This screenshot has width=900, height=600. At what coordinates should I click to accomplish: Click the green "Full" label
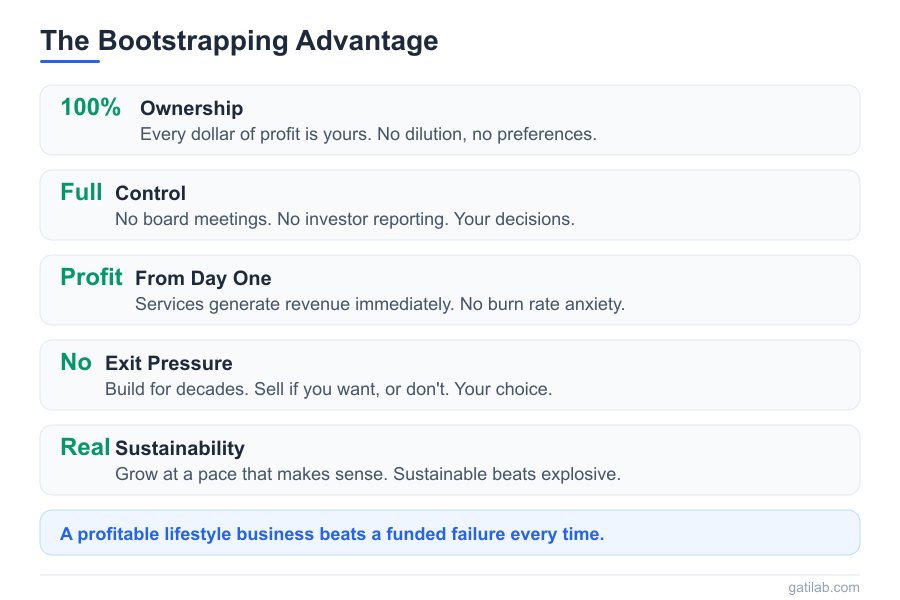[81, 192]
